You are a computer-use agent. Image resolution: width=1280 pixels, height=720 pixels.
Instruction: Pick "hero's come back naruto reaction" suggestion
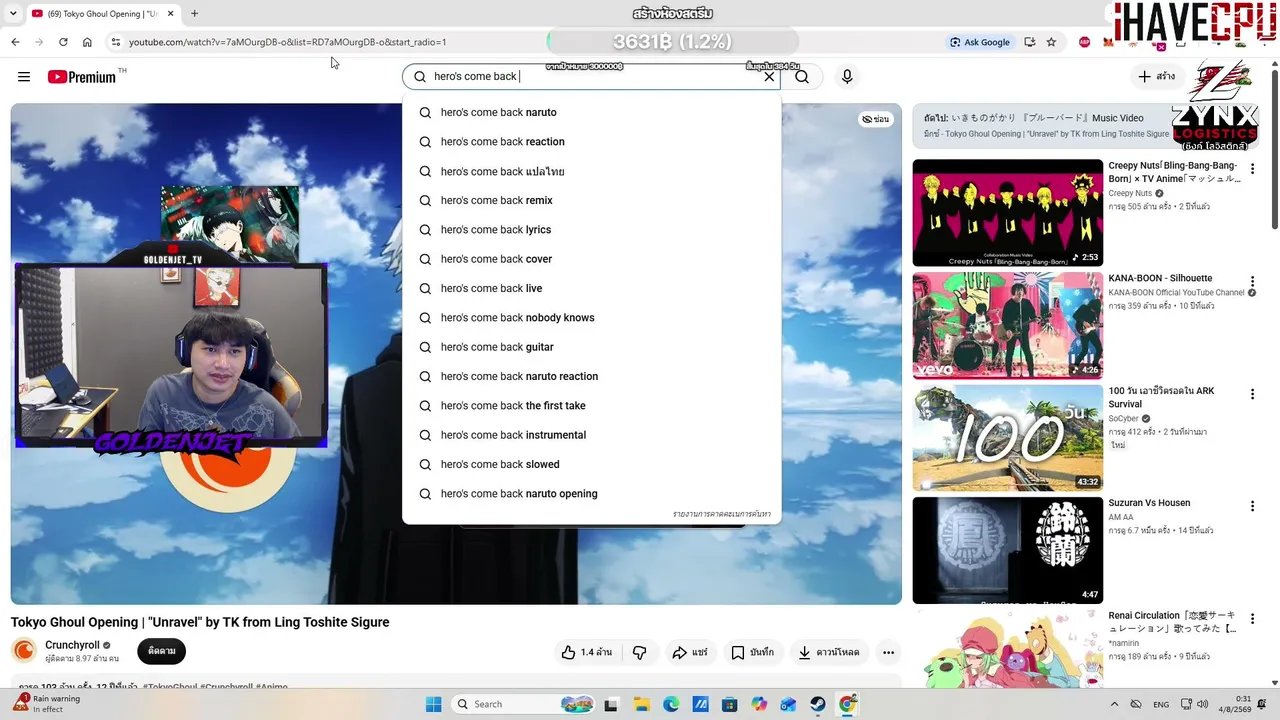pyautogui.click(x=591, y=376)
